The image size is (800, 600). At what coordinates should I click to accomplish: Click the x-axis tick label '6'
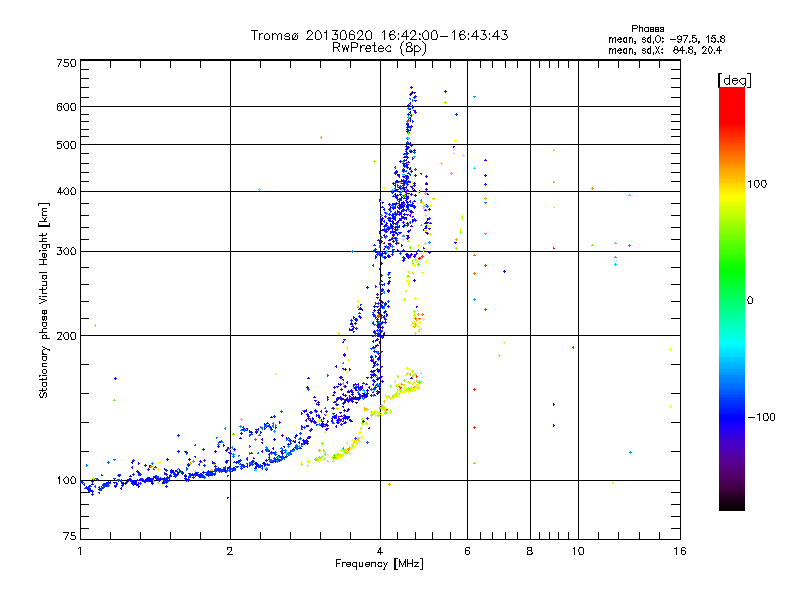coord(467,551)
